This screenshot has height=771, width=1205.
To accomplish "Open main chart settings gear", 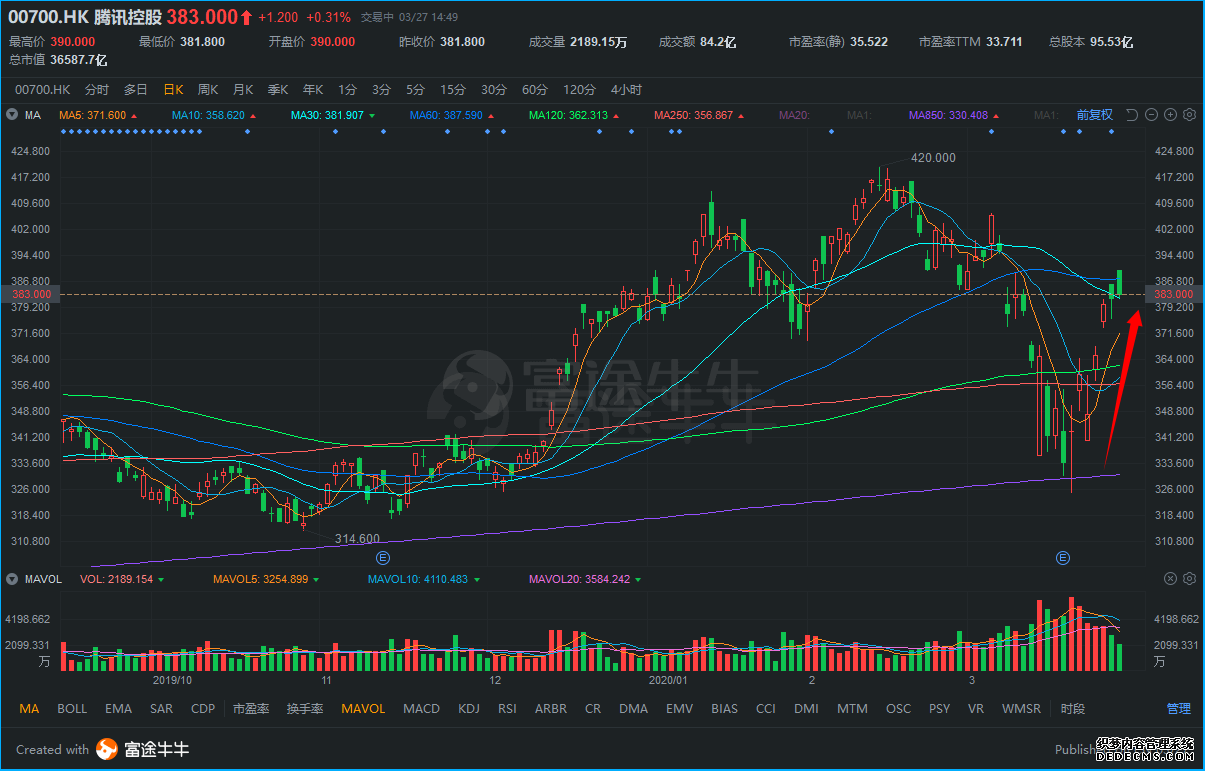I will tap(1189, 115).
